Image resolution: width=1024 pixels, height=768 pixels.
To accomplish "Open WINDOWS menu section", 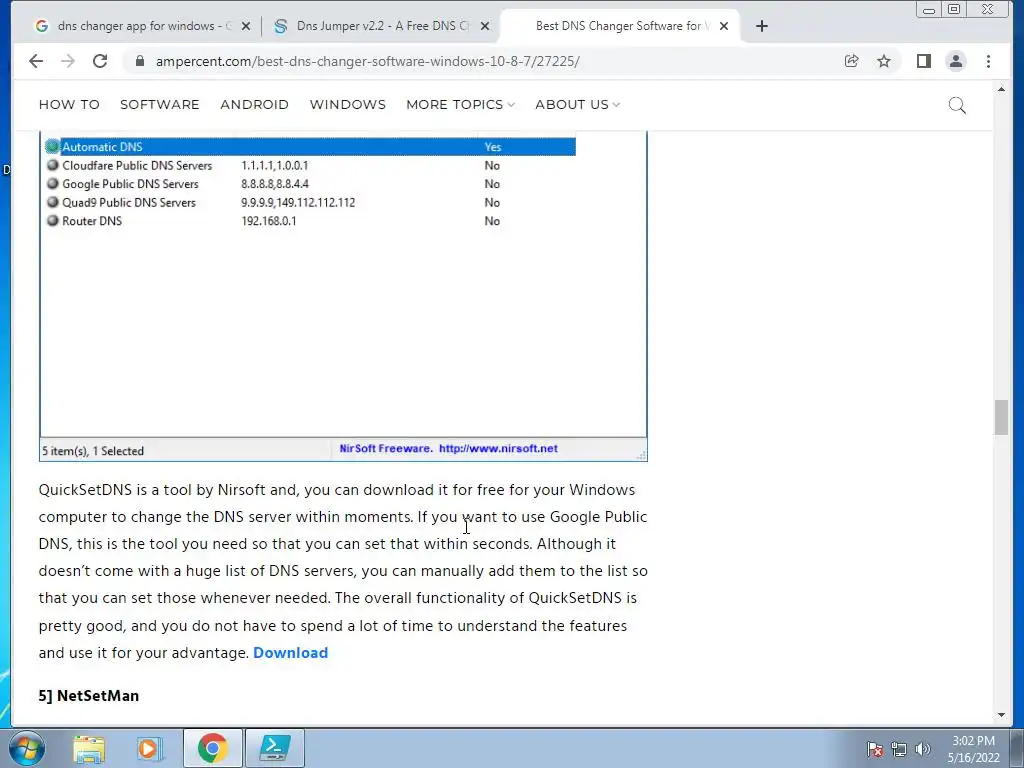I will pyautogui.click(x=347, y=104).
